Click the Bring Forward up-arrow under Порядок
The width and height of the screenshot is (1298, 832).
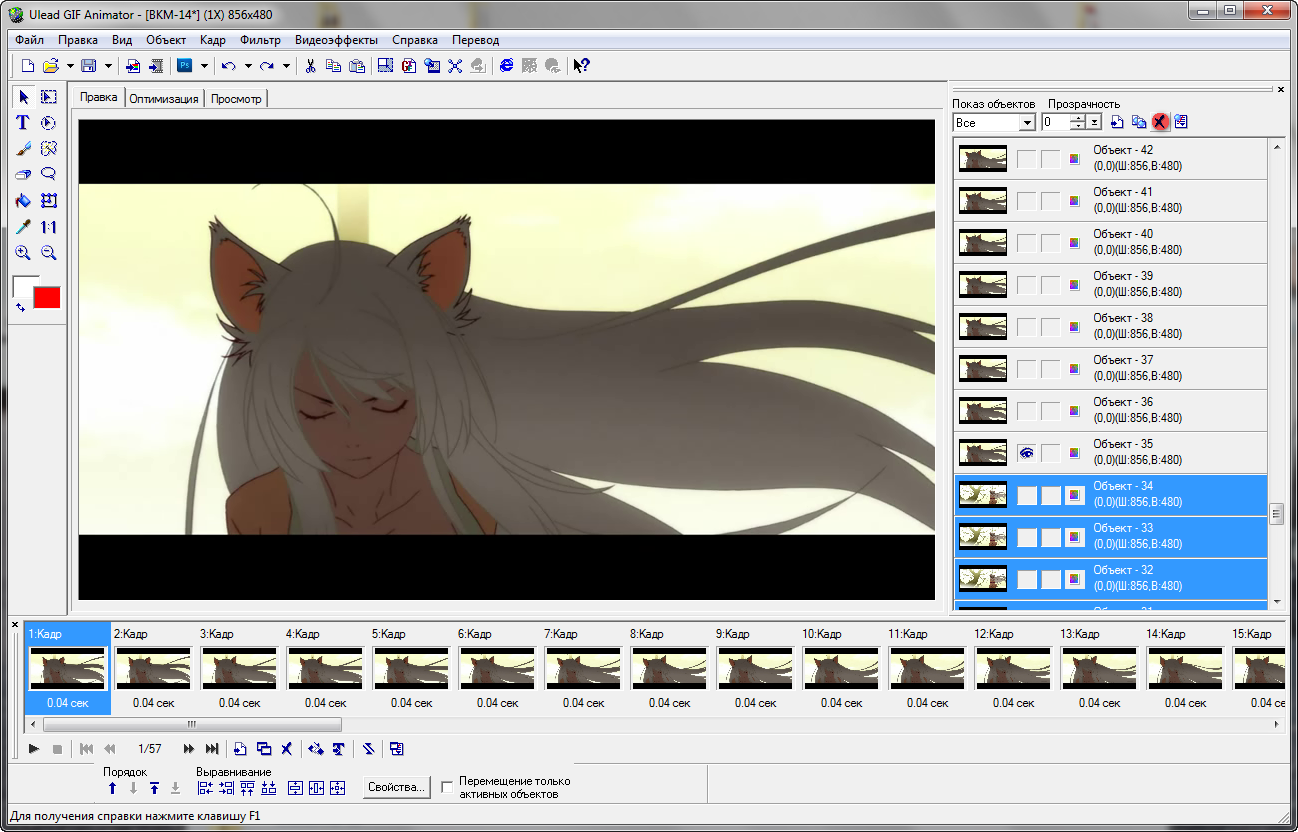coord(112,788)
